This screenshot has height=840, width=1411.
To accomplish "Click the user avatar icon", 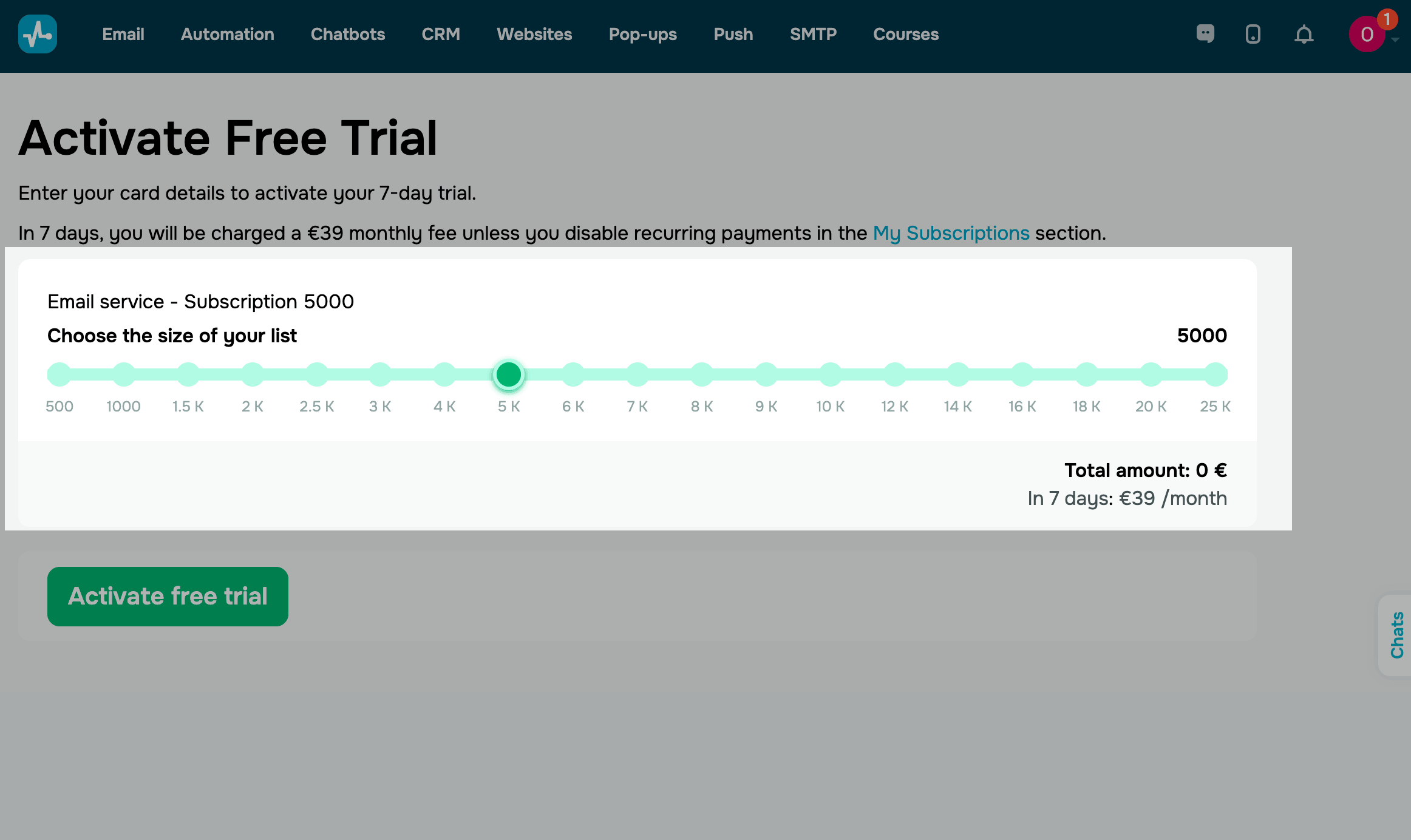I will tap(1366, 35).
